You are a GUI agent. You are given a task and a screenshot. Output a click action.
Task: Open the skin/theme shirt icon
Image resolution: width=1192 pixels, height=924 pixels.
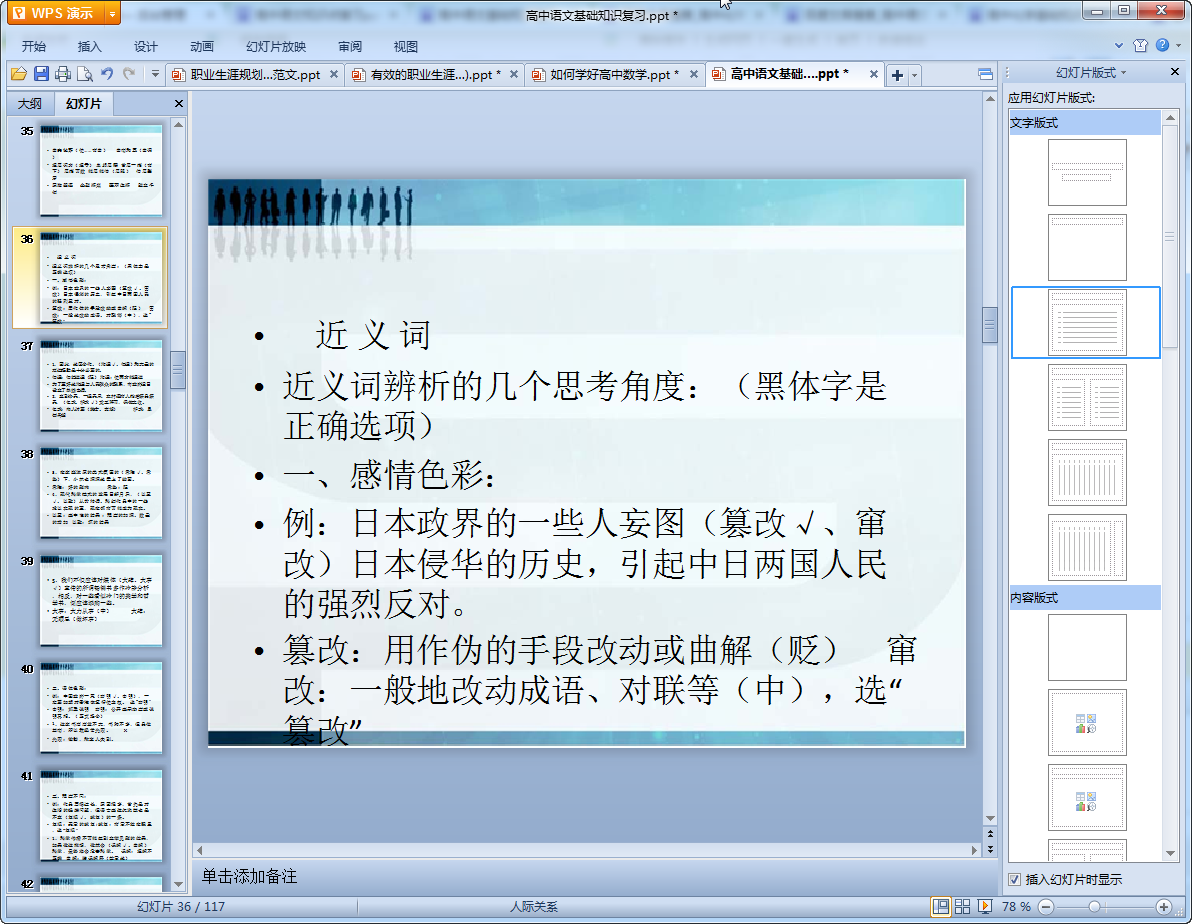click(1140, 46)
